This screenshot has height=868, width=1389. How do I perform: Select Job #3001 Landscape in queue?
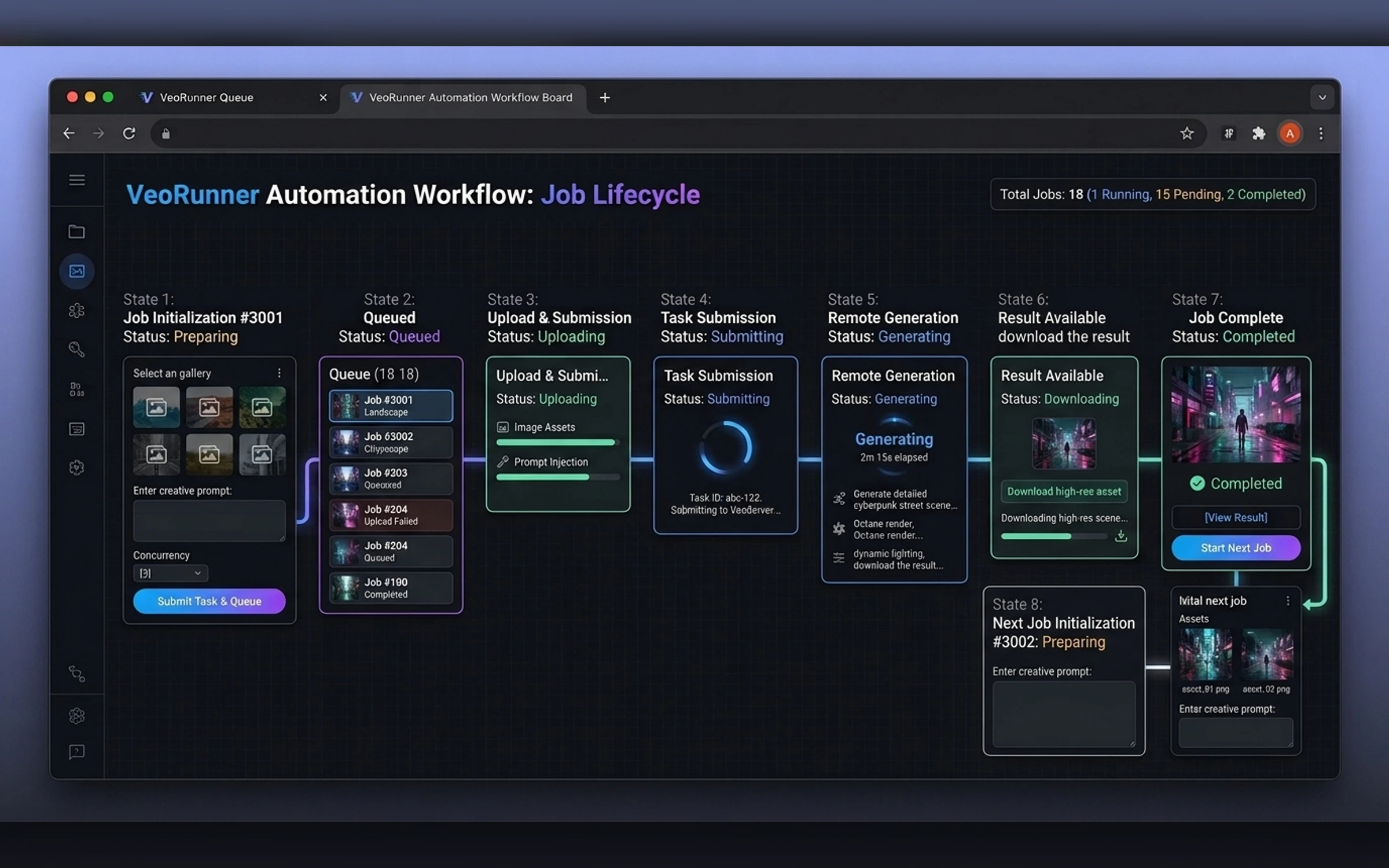[x=391, y=406]
